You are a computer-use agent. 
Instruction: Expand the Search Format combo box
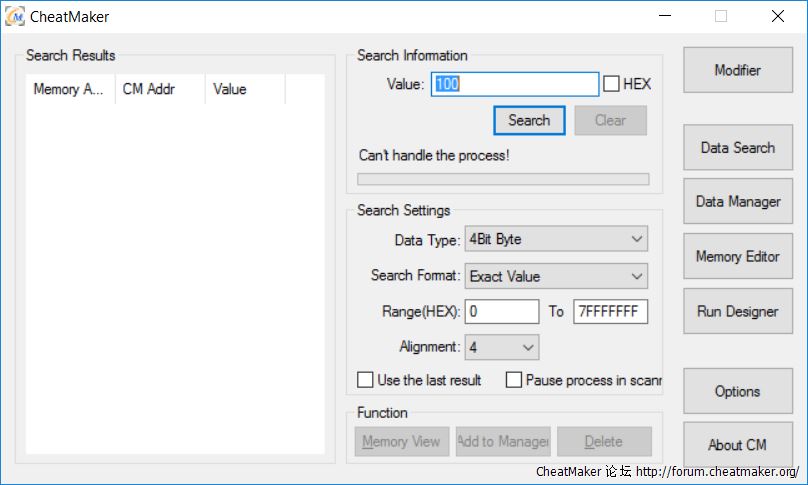(555, 276)
